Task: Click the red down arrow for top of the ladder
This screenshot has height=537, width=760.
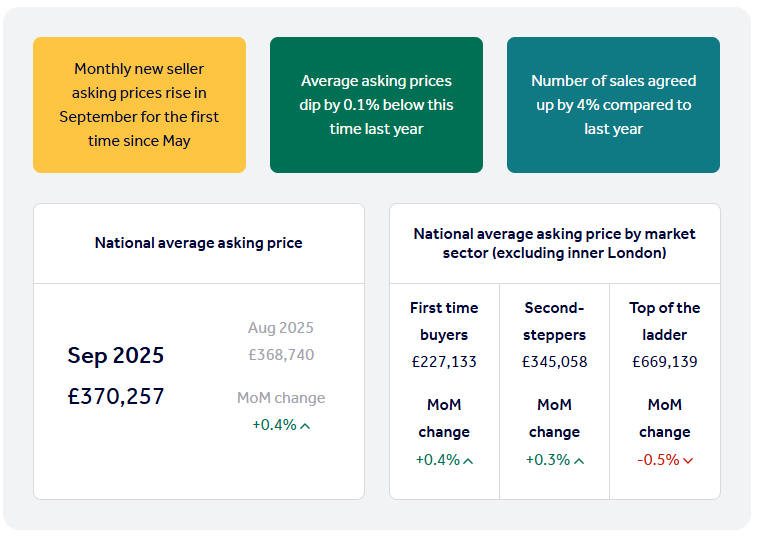Action: pos(688,461)
